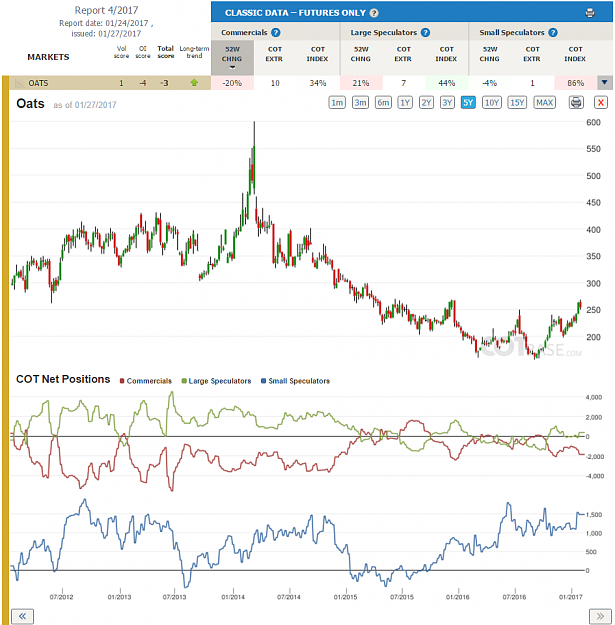Click Small Speculators 86% COT index cell
615x625 pixels.
click(x=576, y=83)
